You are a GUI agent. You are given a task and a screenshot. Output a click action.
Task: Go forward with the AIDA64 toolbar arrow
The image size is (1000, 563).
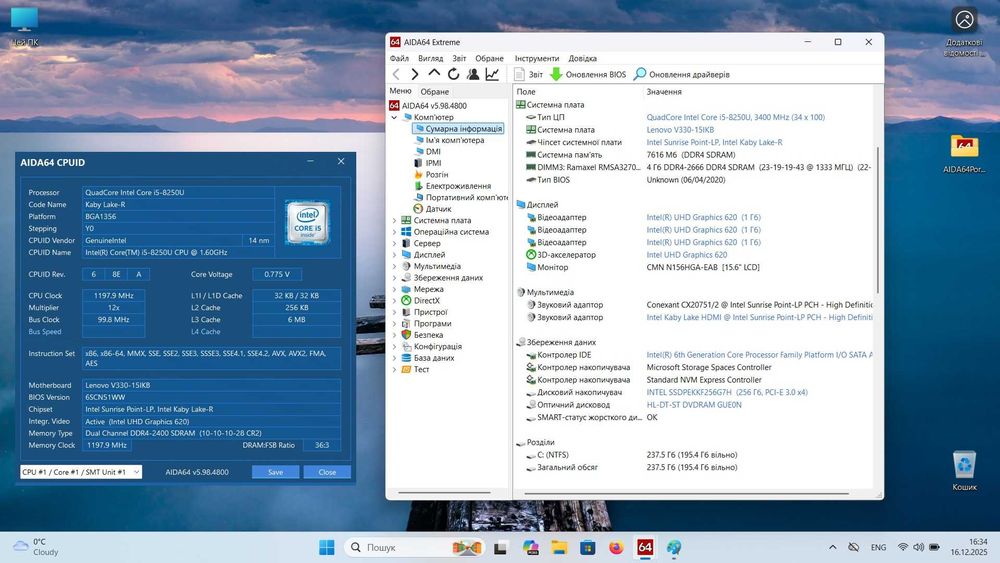(x=415, y=75)
